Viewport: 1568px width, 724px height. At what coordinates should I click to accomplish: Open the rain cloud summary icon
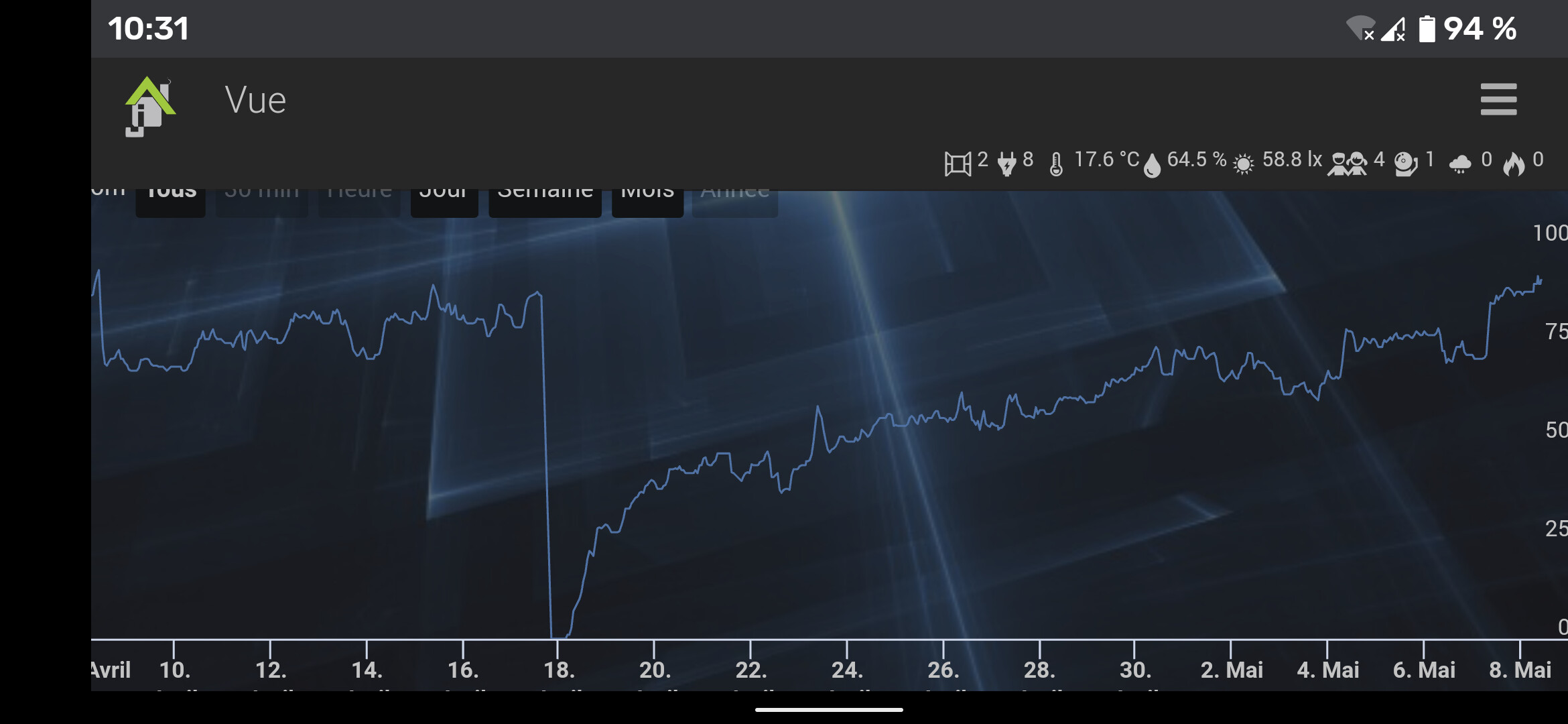(x=1460, y=164)
